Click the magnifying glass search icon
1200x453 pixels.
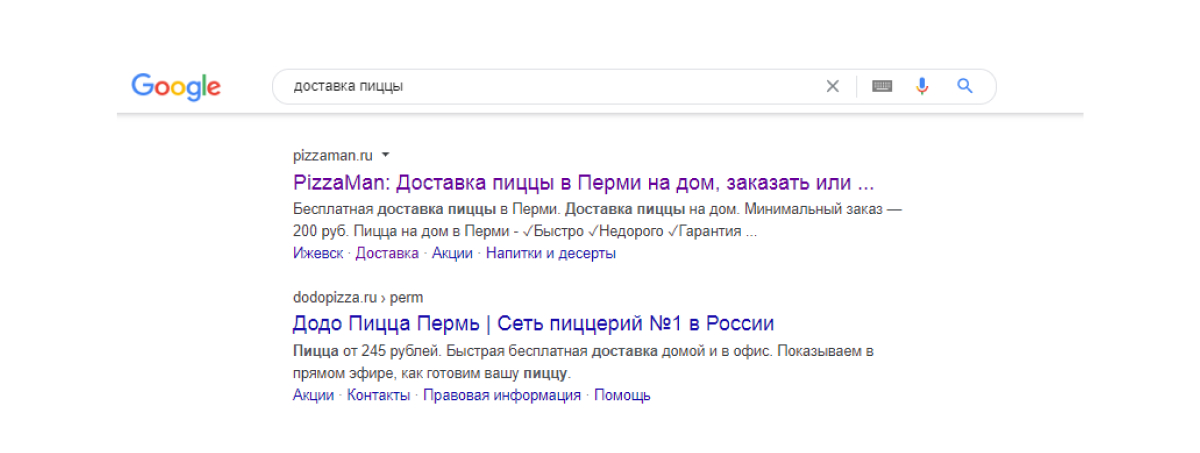tap(965, 86)
